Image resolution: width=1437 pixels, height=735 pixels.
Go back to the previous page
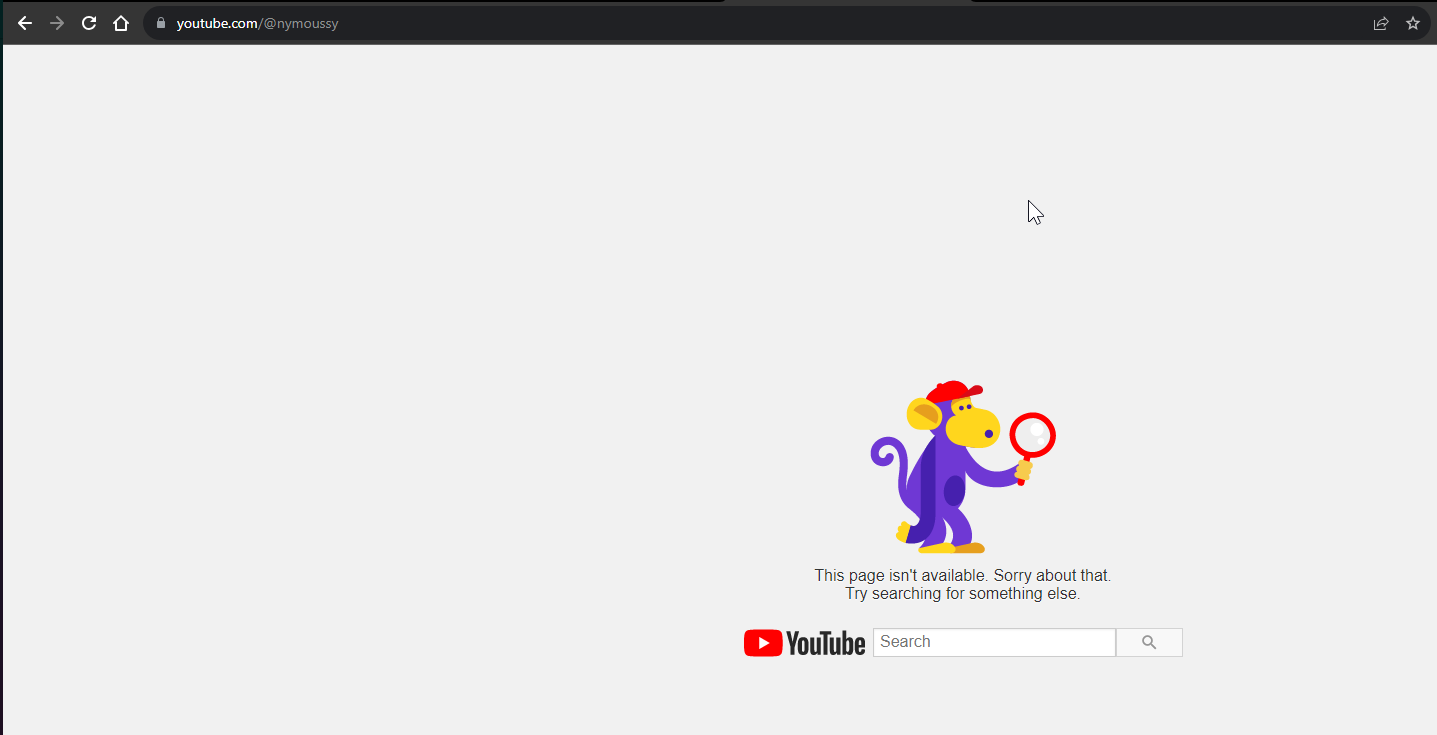pyautogui.click(x=25, y=23)
